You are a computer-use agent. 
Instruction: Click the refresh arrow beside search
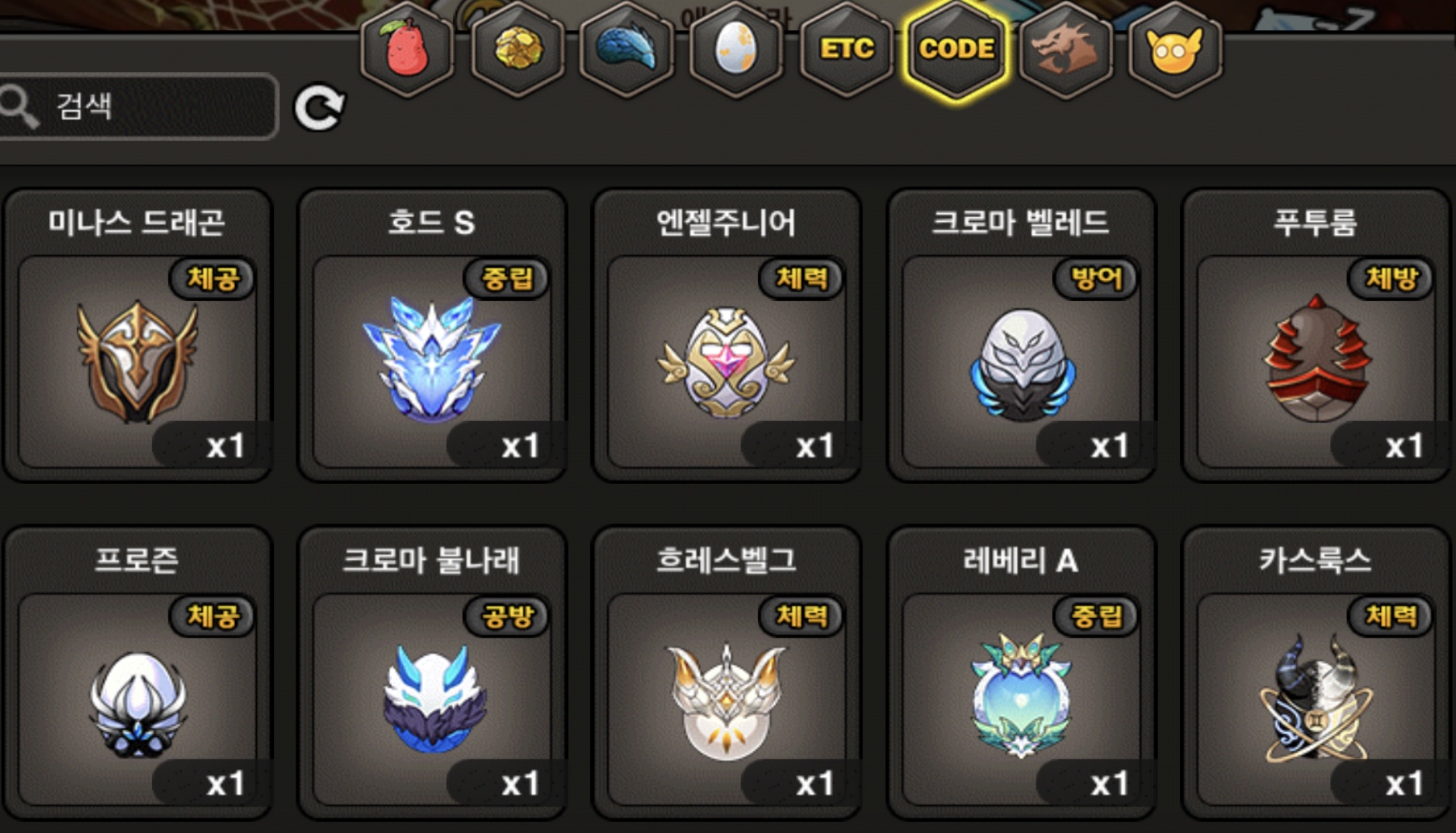pyautogui.click(x=319, y=107)
